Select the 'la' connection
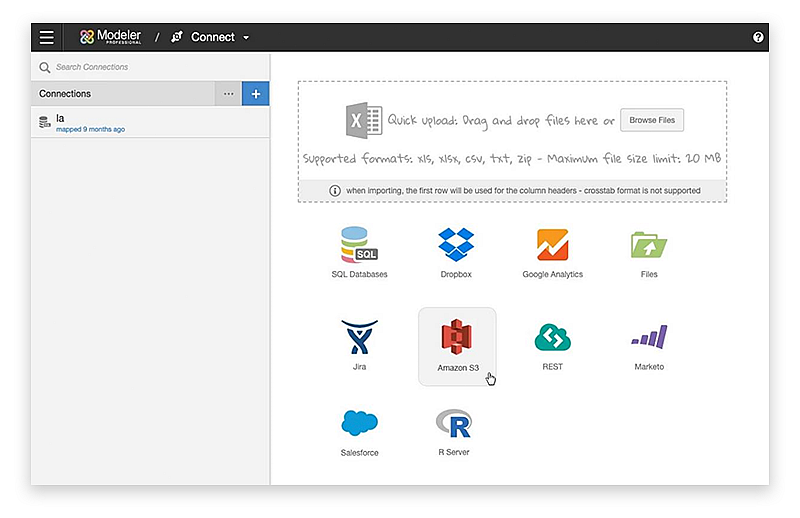The image size is (800, 518). 151,122
